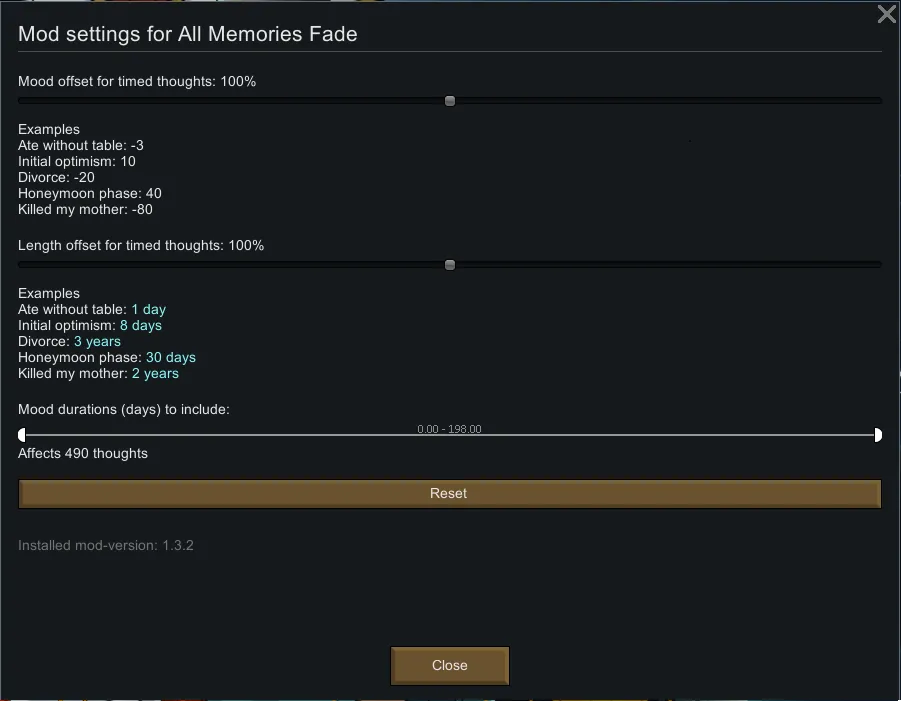Screen dimensions: 901x701
Task: Click 'Length offset for timed thoughts' label
Action: tap(141, 245)
